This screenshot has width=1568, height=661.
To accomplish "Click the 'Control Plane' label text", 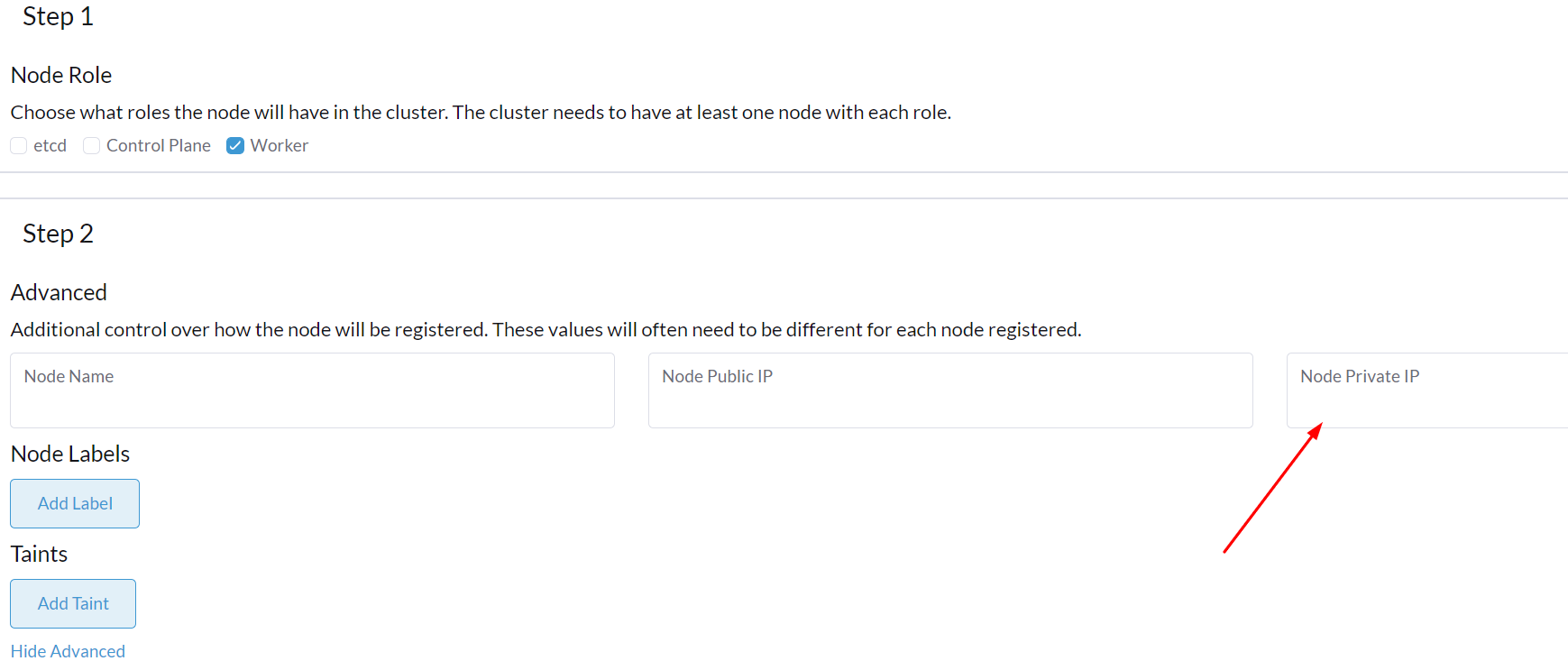I will [x=159, y=146].
